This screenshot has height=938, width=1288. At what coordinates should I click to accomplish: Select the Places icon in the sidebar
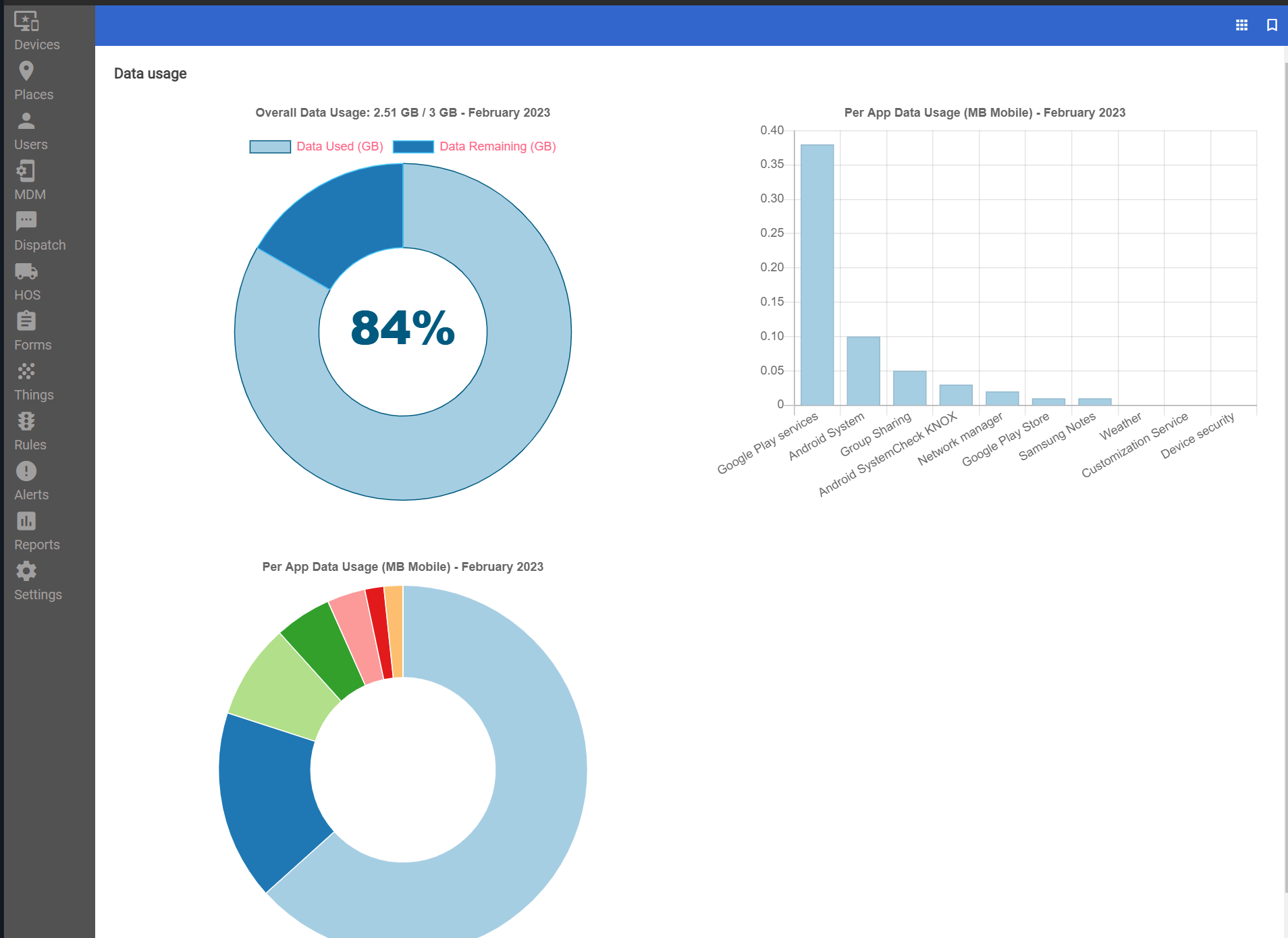pyautogui.click(x=26, y=70)
